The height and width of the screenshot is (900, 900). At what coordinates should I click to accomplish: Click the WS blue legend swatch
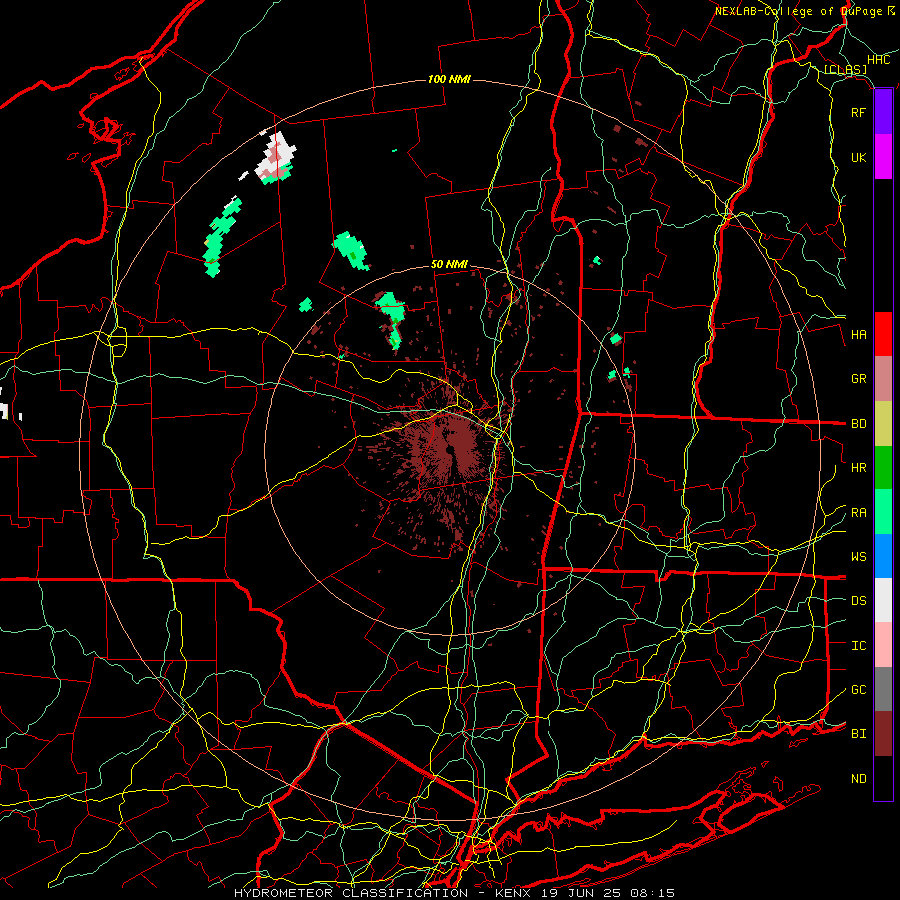pos(883,556)
